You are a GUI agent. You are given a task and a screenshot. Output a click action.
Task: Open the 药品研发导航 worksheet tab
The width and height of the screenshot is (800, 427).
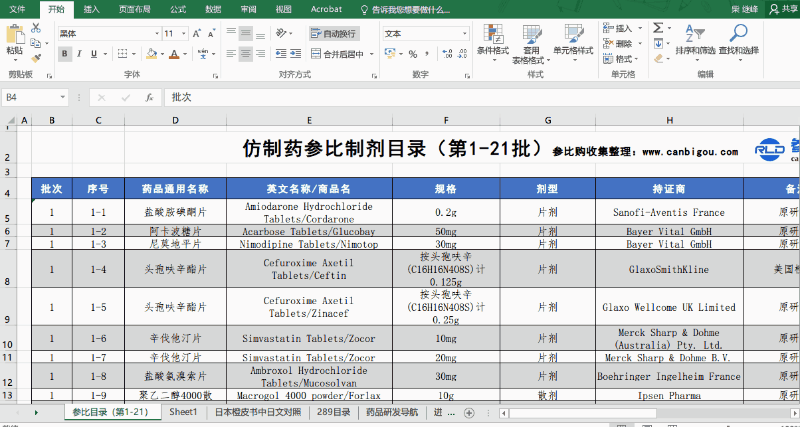coord(392,412)
